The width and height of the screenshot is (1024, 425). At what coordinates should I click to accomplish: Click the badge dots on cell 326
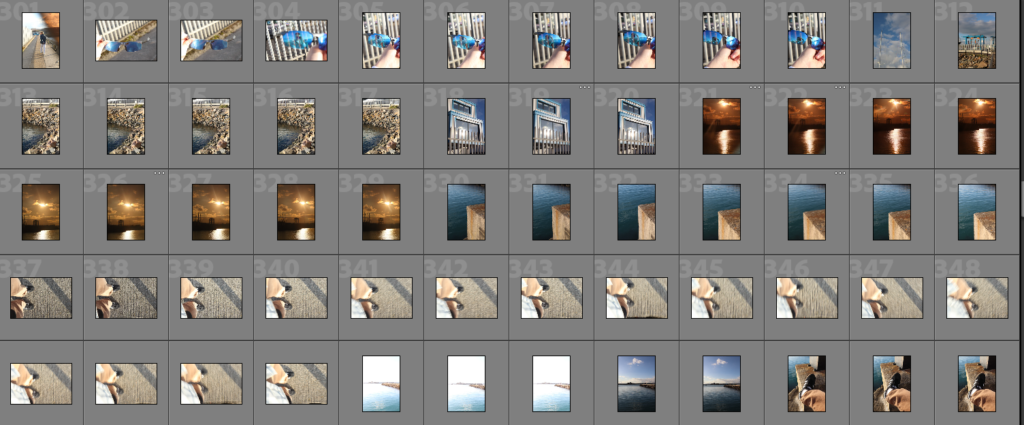click(x=158, y=173)
